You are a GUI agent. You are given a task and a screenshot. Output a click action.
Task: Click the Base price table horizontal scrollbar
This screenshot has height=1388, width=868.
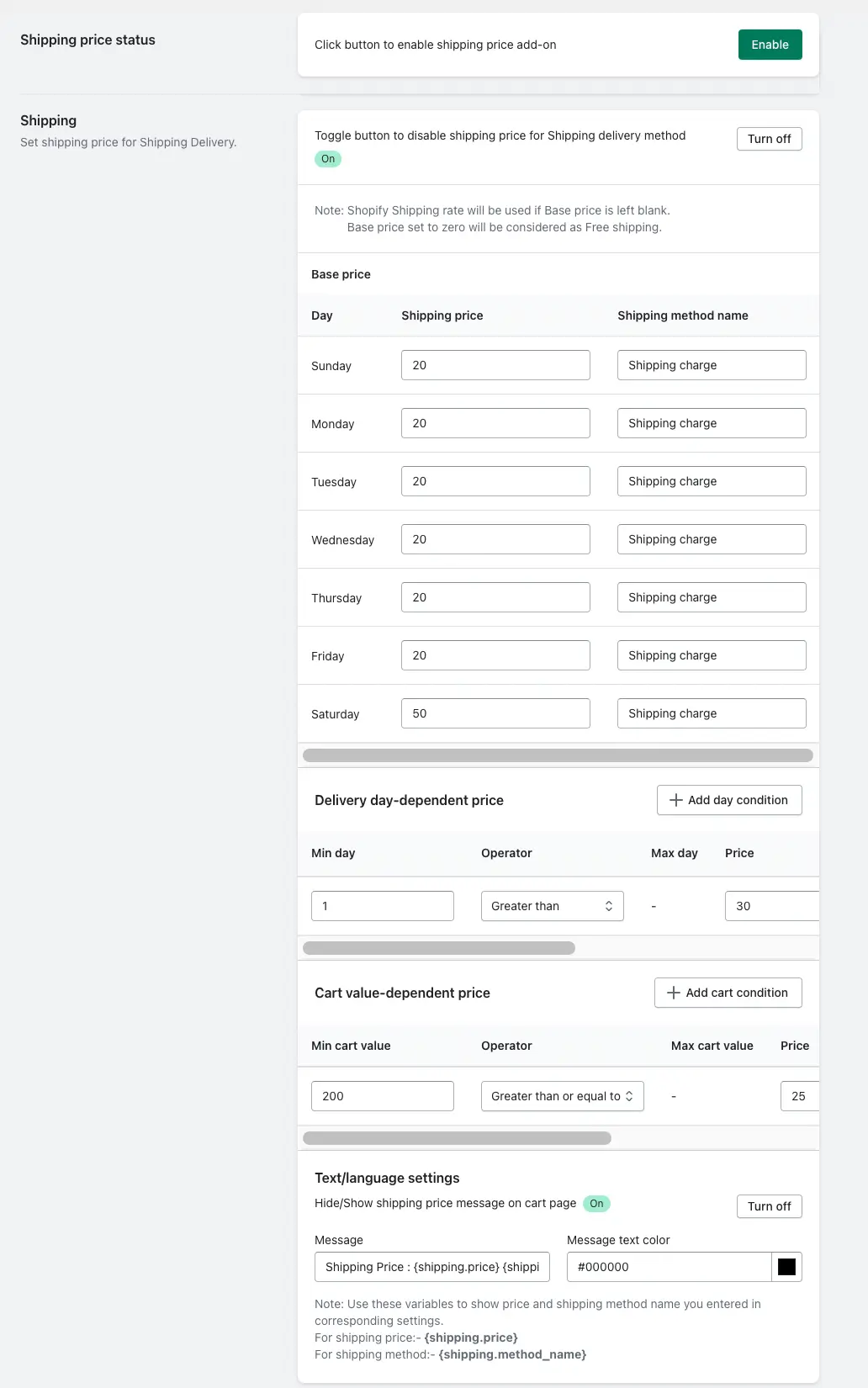click(x=558, y=755)
